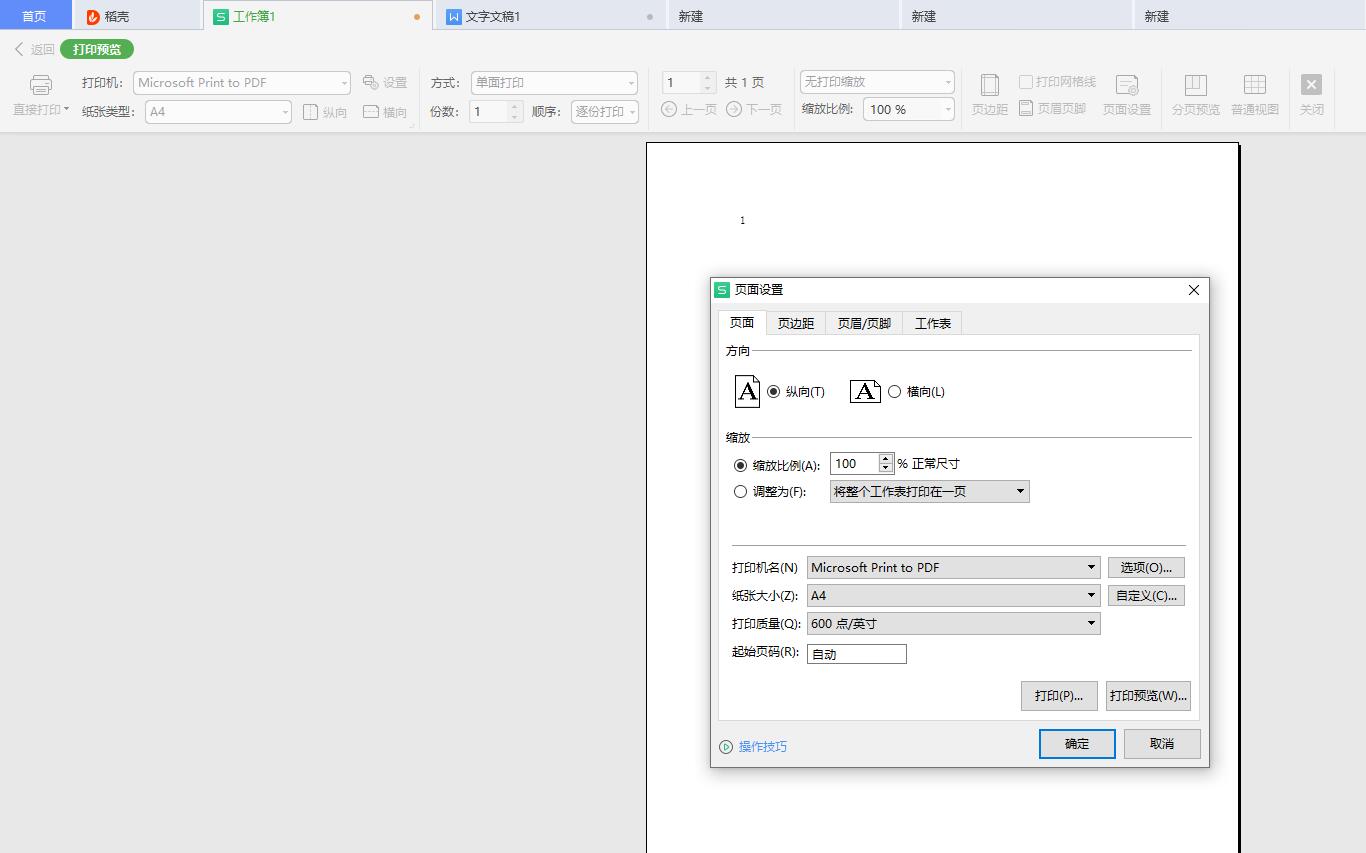Click the landscape page A icon
The image size is (1366, 853).
[865, 391]
